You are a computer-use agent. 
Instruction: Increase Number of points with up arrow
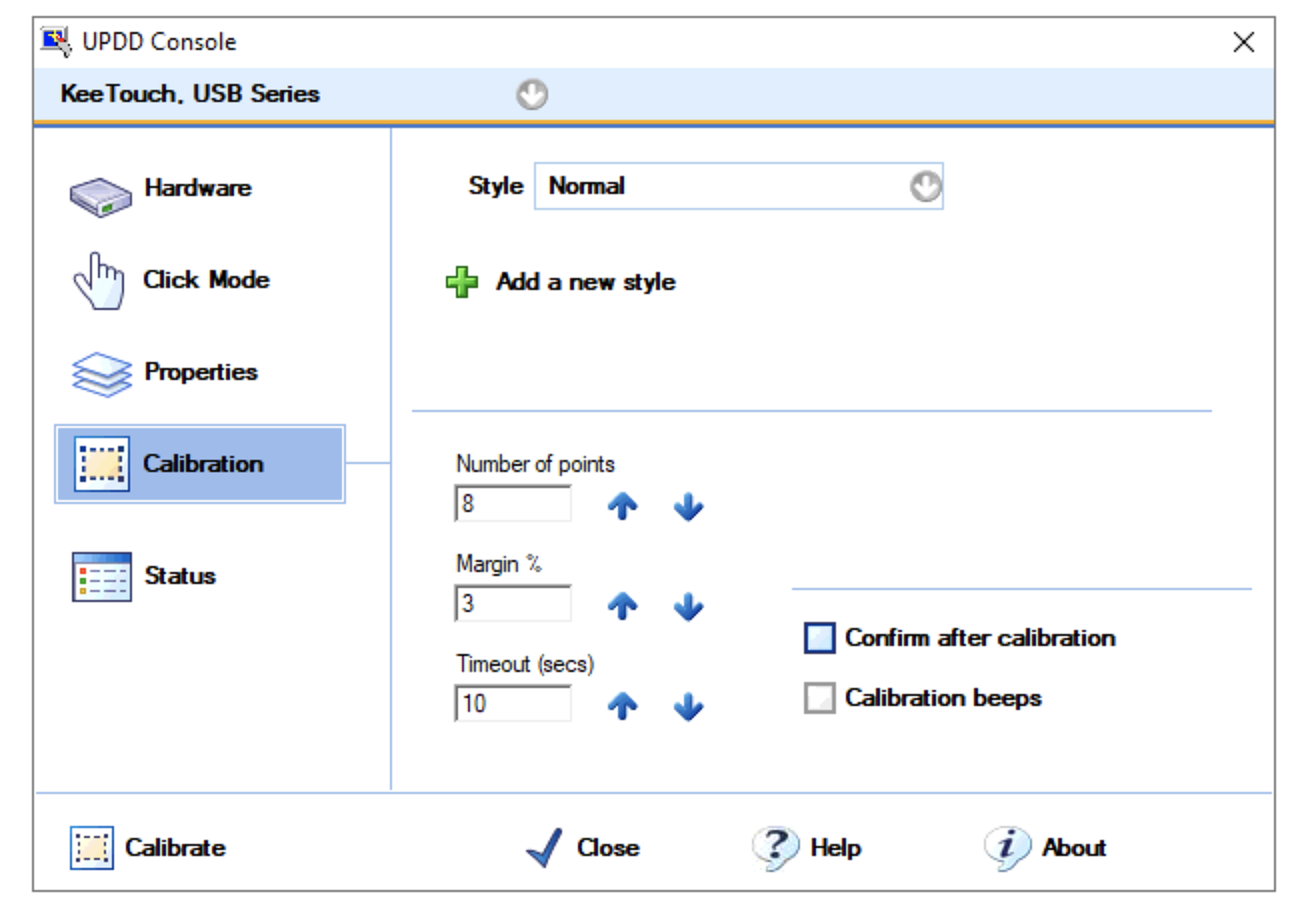623,508
